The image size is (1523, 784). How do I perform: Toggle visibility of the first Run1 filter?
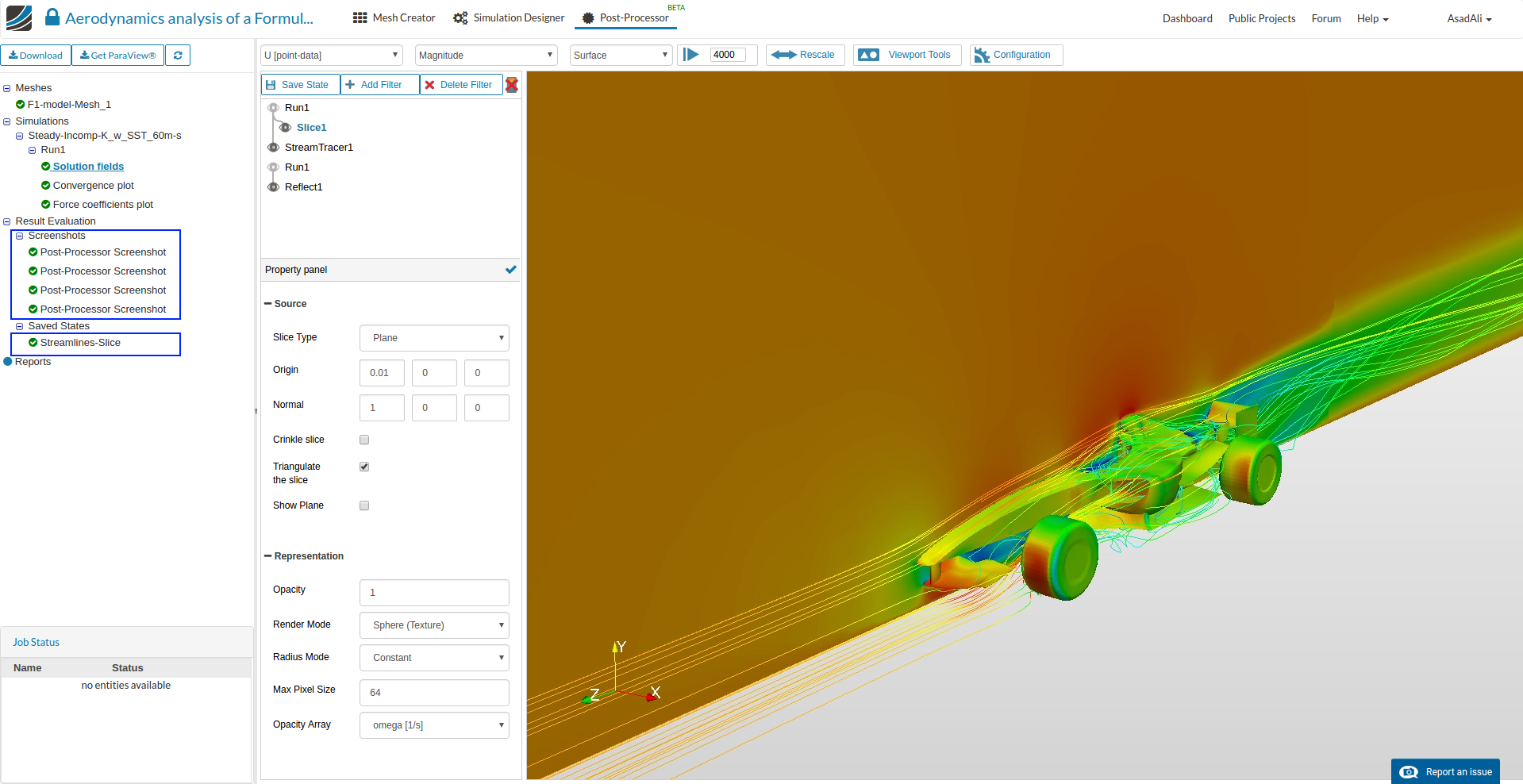tap(273, 108)
